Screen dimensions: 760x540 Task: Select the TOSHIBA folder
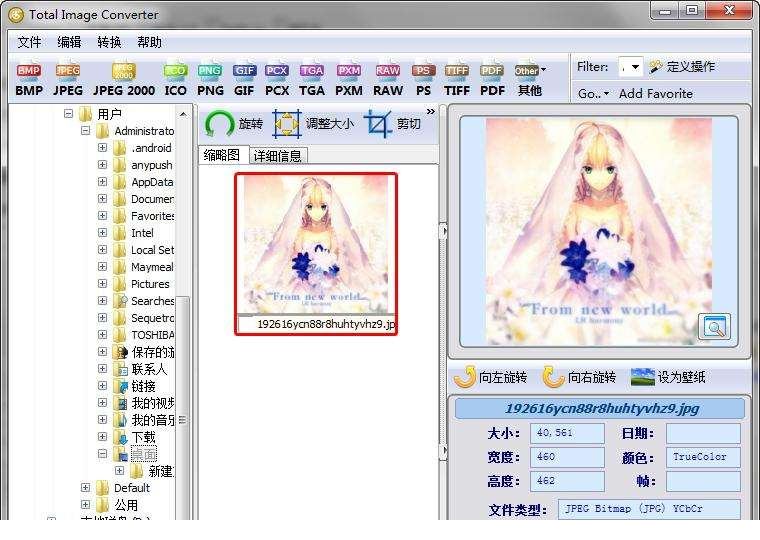tap(152, 335)
